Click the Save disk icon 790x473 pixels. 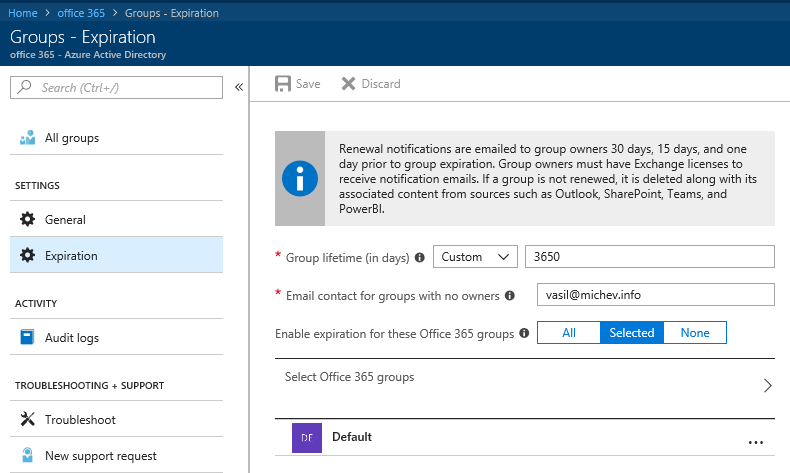pos(283,84)
